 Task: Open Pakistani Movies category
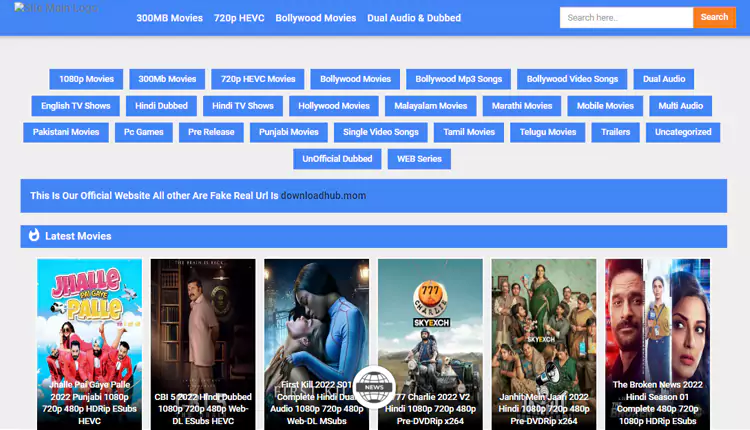(x=66, y=132)
